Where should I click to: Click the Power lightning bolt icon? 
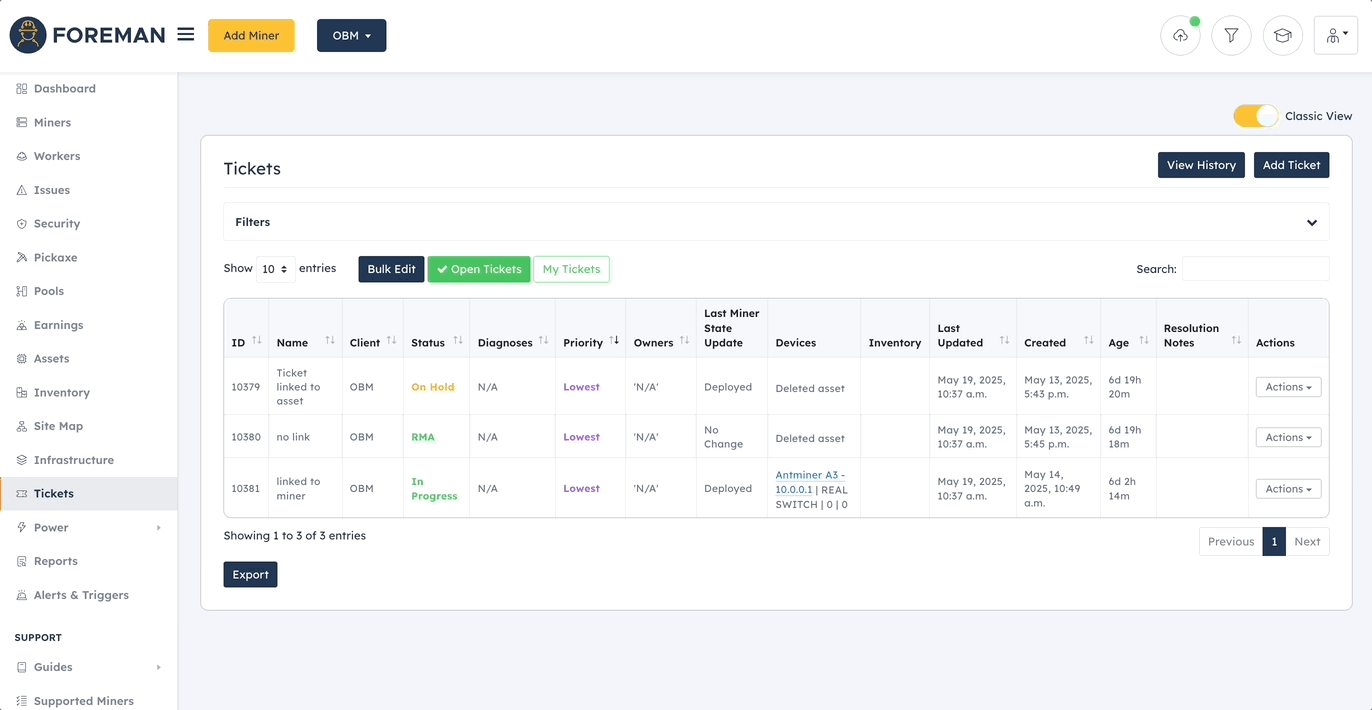[22, 528]
